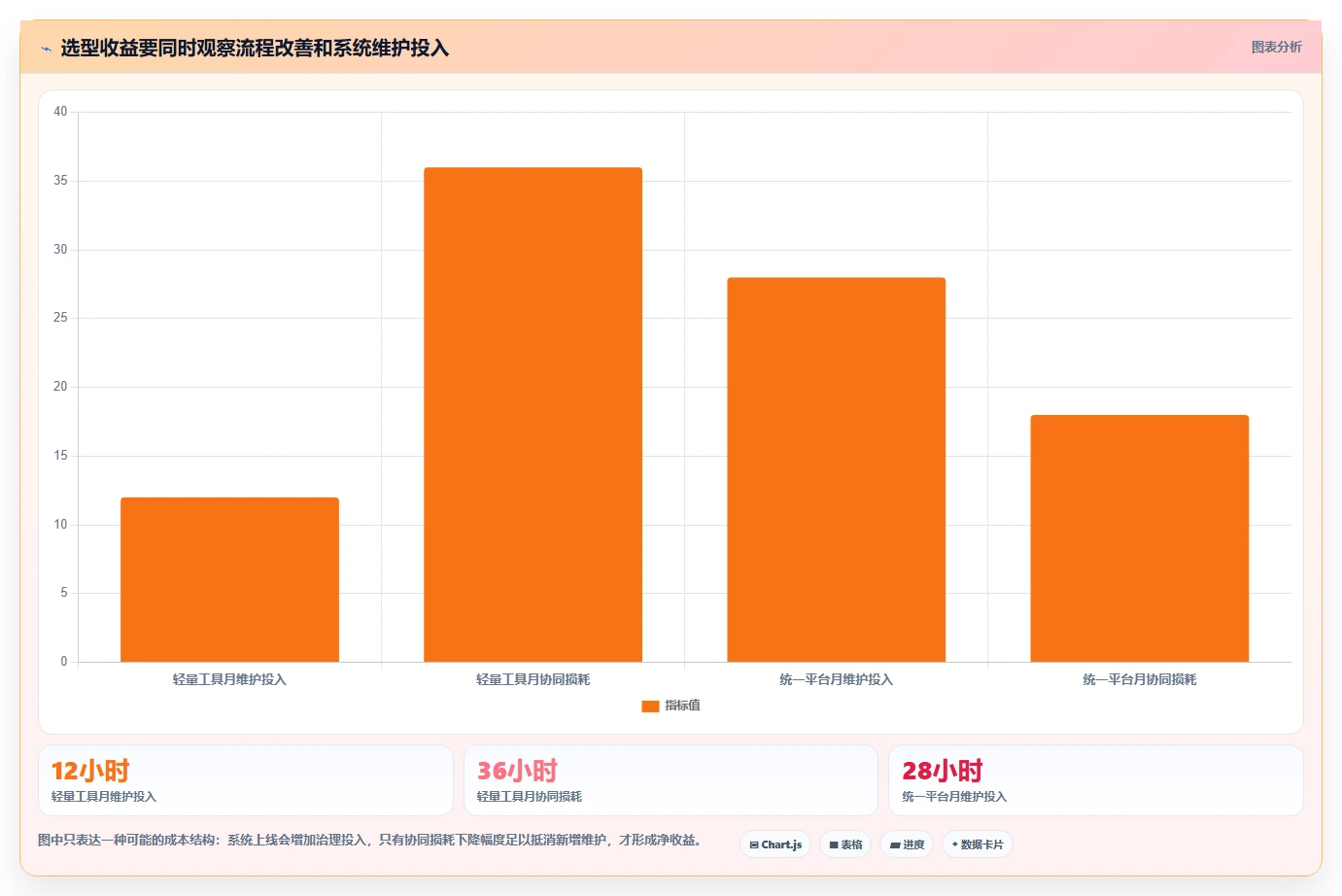Click the y-axis tick label 5
The height and width of the screenshot is (896, 1342).
(64, 593)
